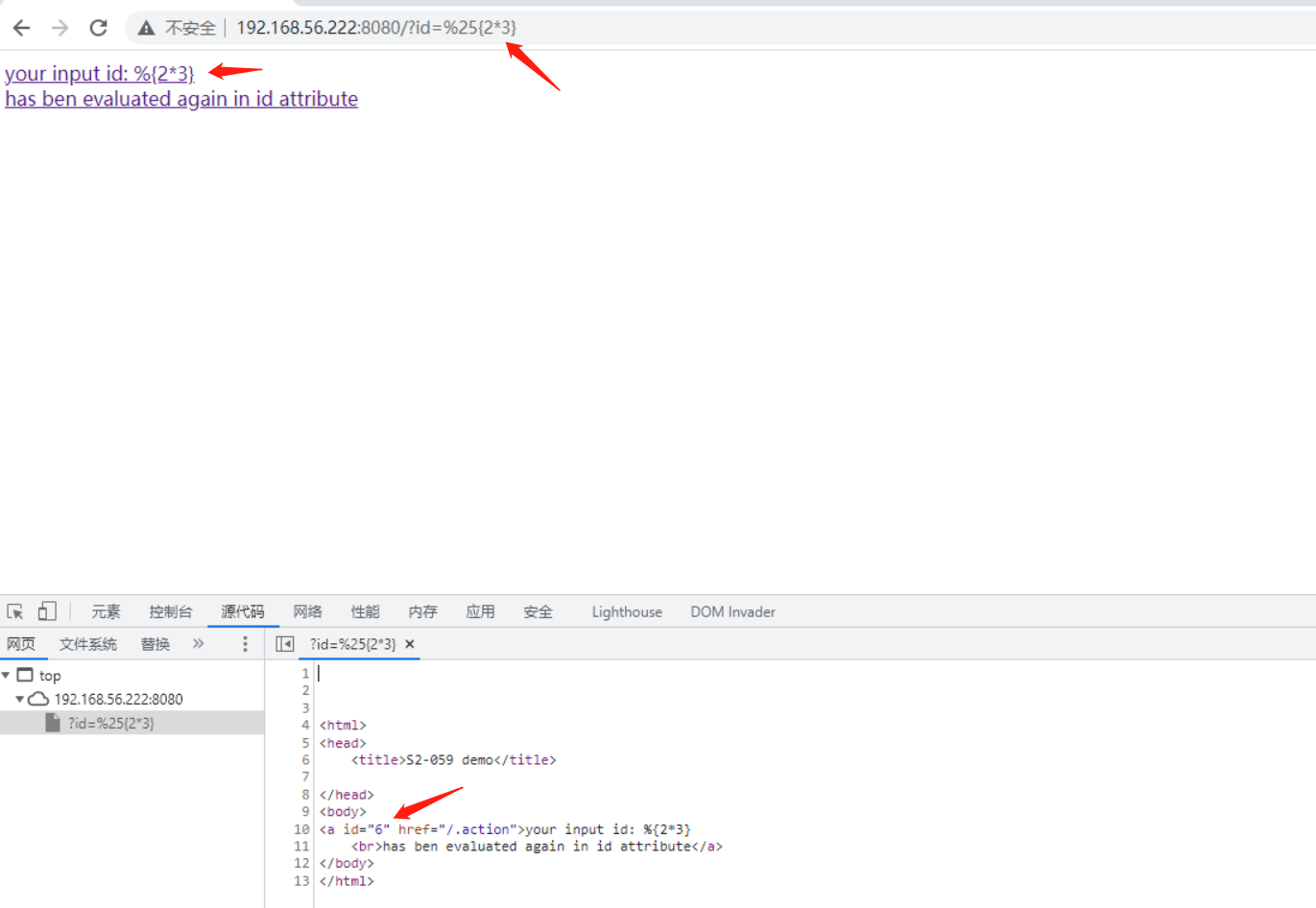Open the DOM Invader panel

(x=732, y=611)
